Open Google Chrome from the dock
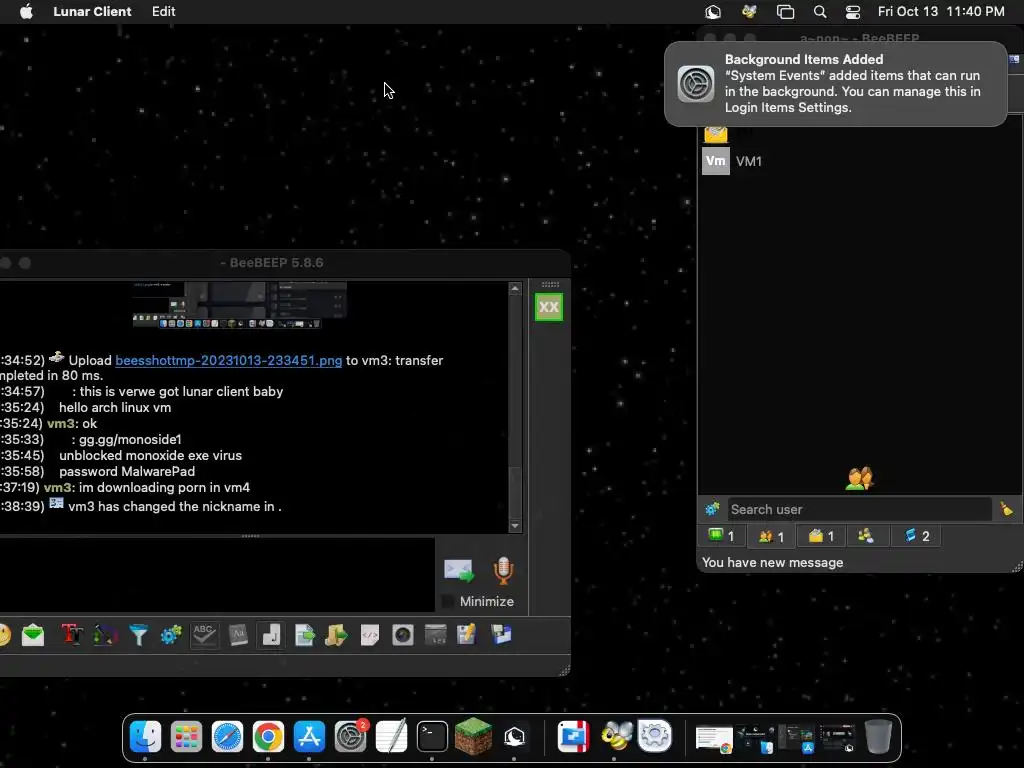Viewport: 1024px width, 768px height. point(268,737)
